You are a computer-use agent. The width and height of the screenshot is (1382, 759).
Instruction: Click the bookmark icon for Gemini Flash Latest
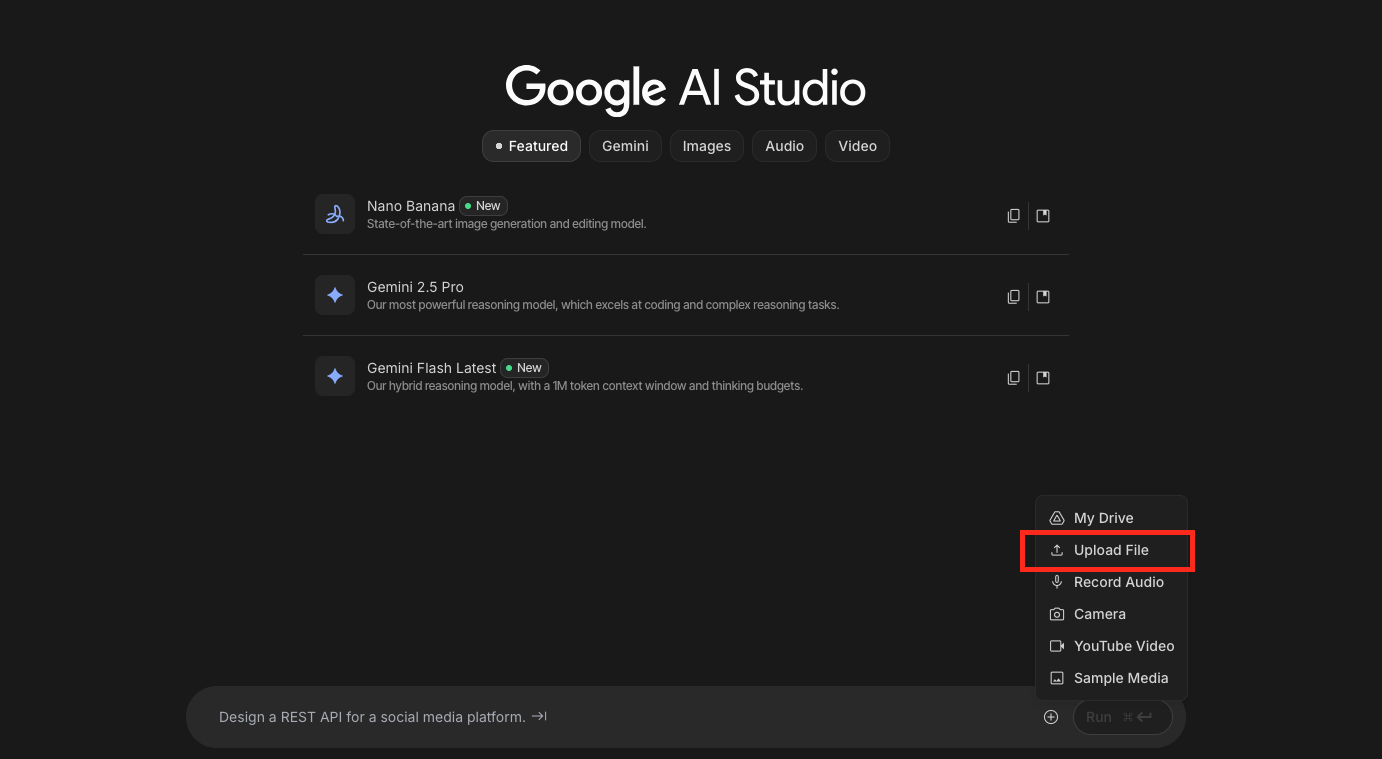(1043, 378)
